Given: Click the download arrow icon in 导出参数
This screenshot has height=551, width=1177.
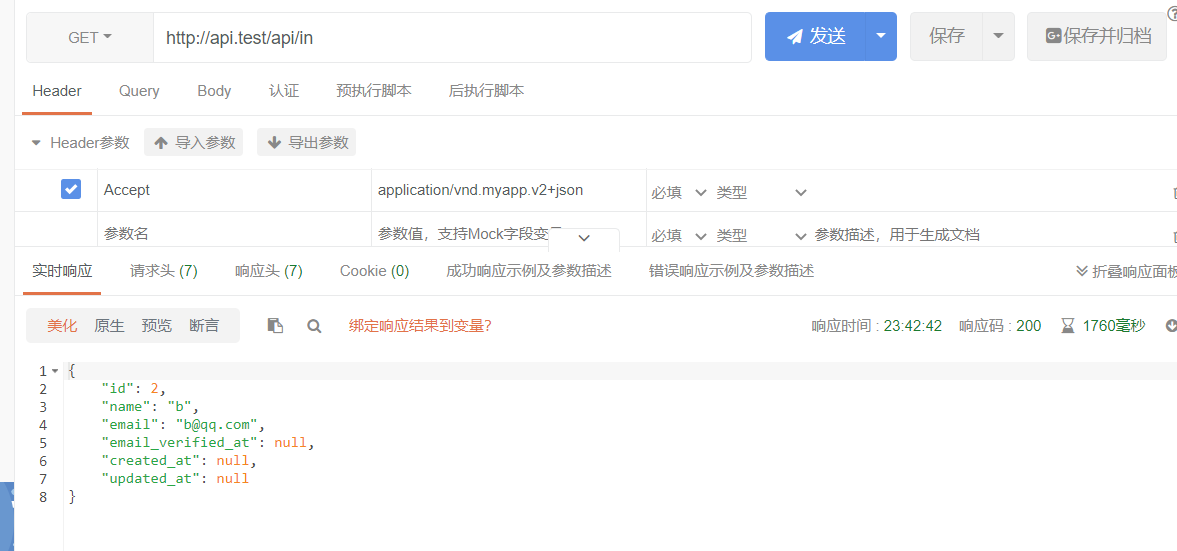Looking at the screenshot, I should pyautogui.click(x=275, y=142).
